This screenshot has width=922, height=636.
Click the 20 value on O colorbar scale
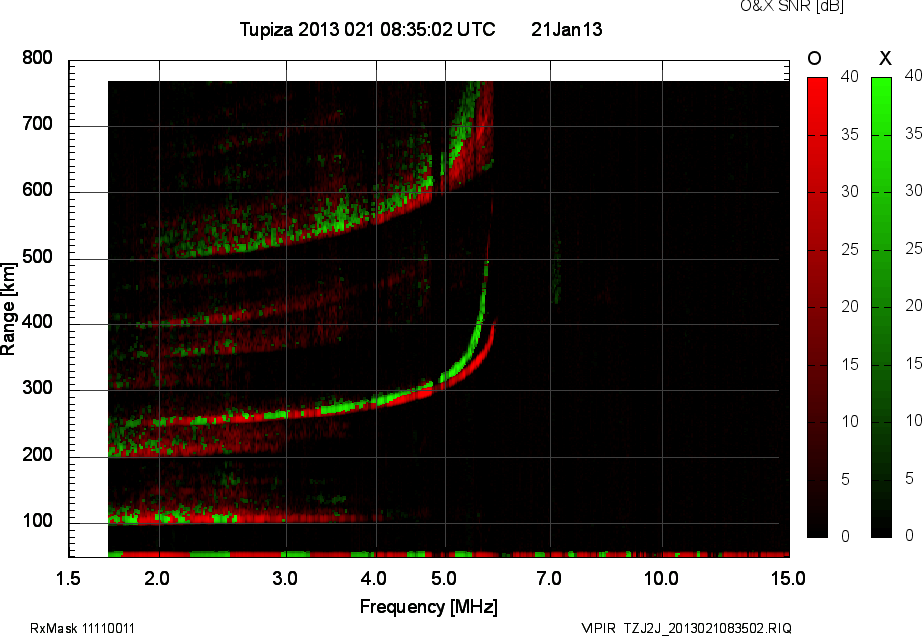coord(850,306)
